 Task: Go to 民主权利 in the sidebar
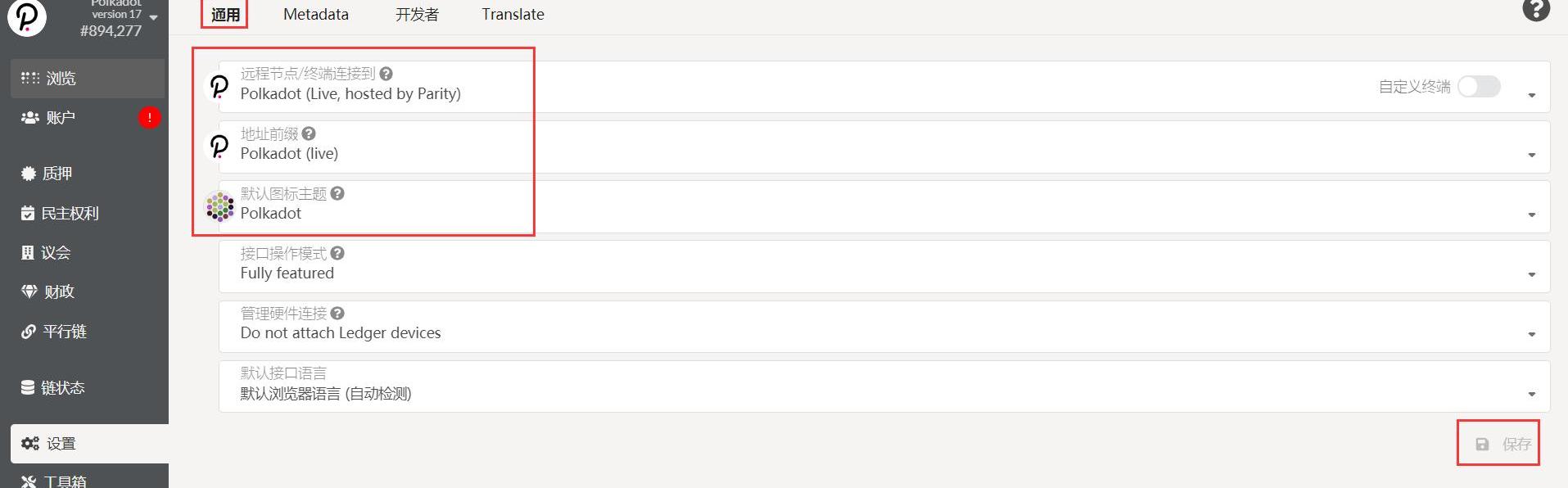pos(70,214)
